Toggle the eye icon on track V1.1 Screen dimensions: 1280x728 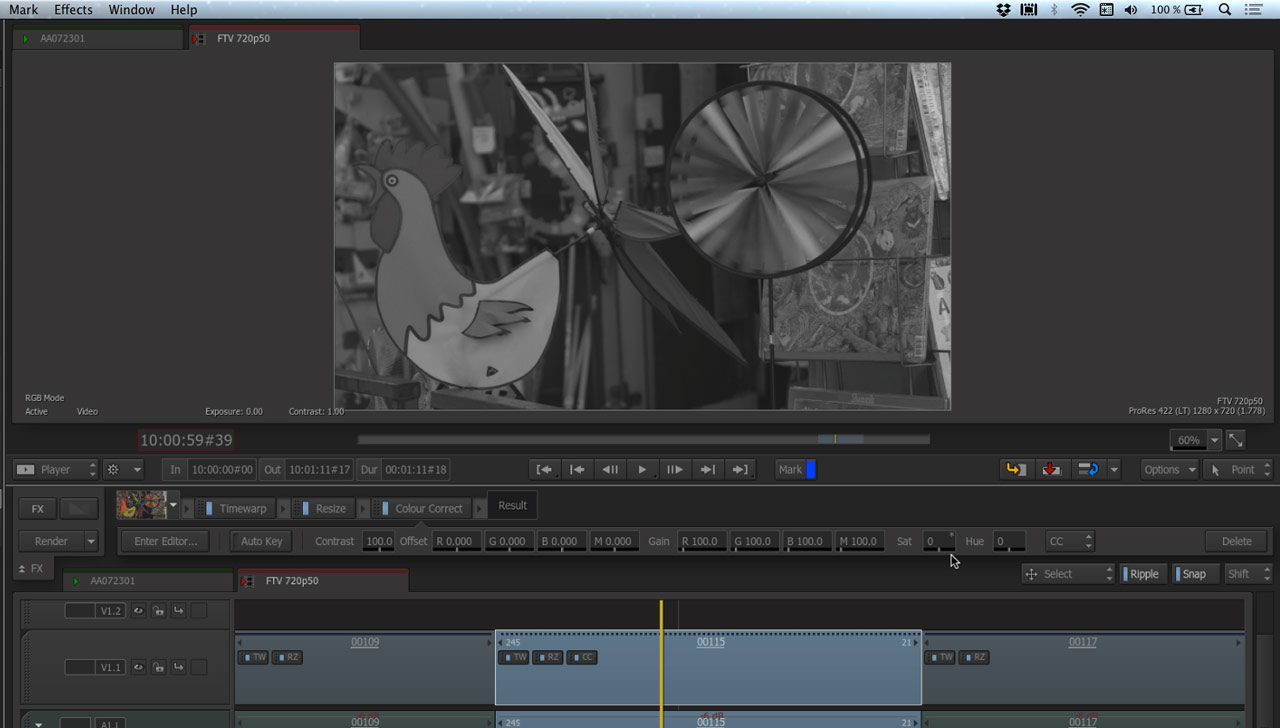pos(139,667)
